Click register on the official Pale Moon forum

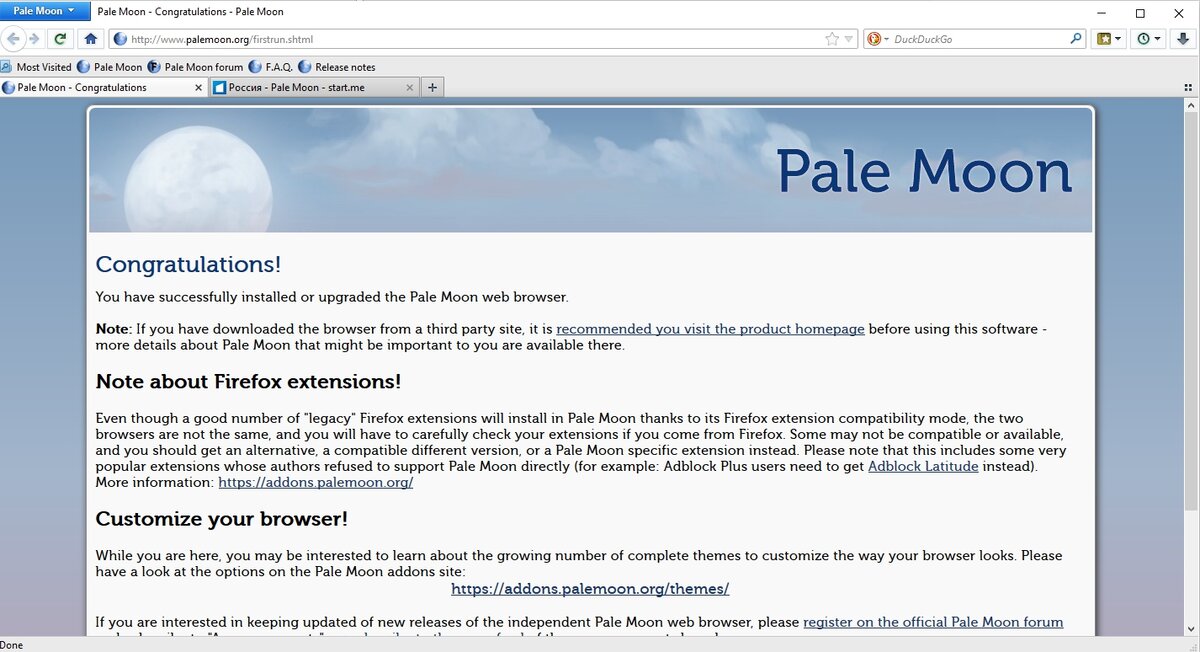click(x=933, y=622)
